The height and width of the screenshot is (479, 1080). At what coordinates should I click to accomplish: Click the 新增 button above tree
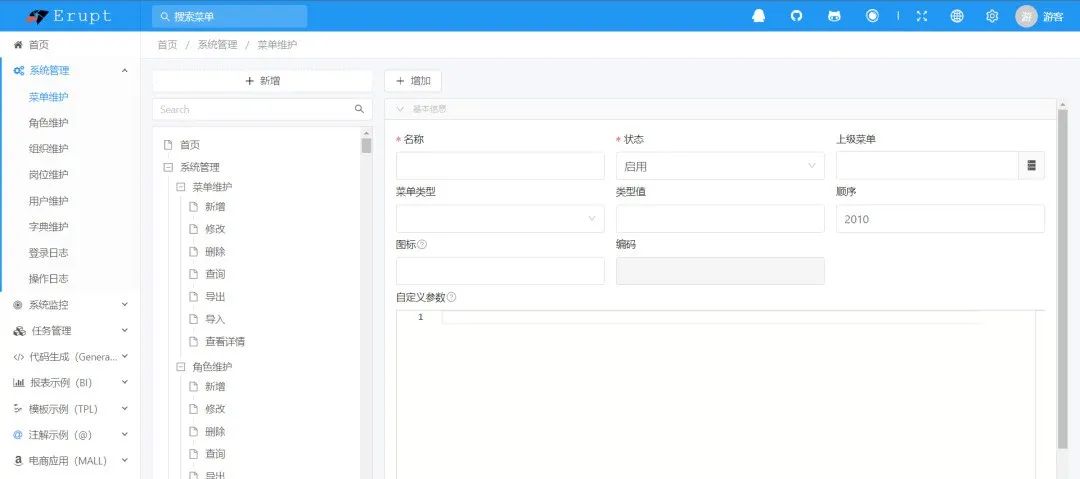(262, 81)
